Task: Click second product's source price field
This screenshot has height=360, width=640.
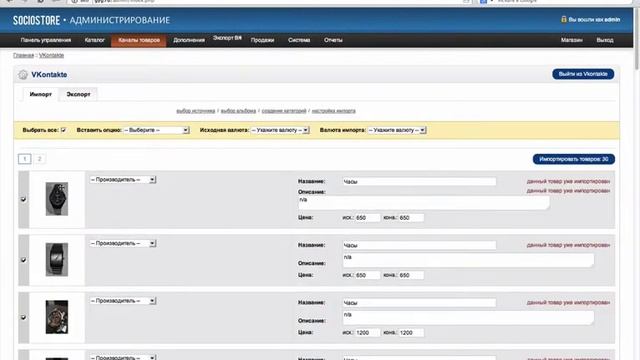Action: [367, 276]
